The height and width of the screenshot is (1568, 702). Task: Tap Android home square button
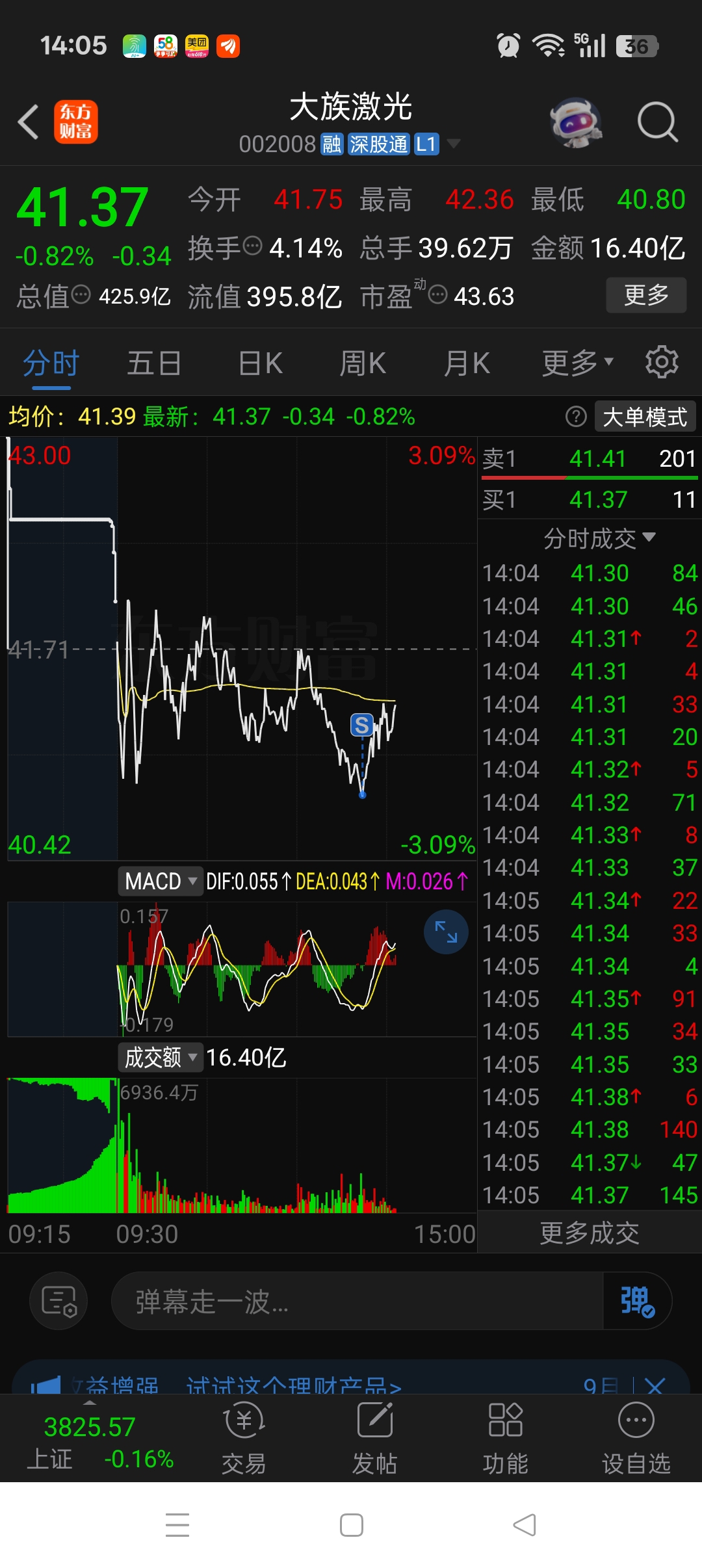[x=352, y=1524]
